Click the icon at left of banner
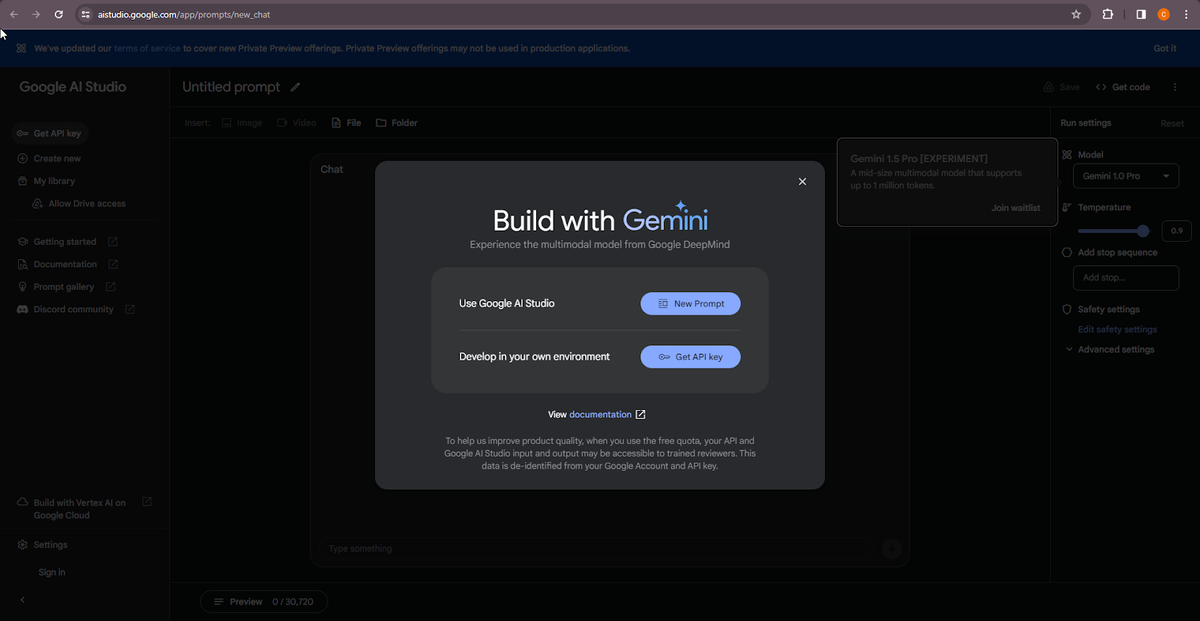Viewport: 1200px width, 621px height. click(x=21, y=48)
